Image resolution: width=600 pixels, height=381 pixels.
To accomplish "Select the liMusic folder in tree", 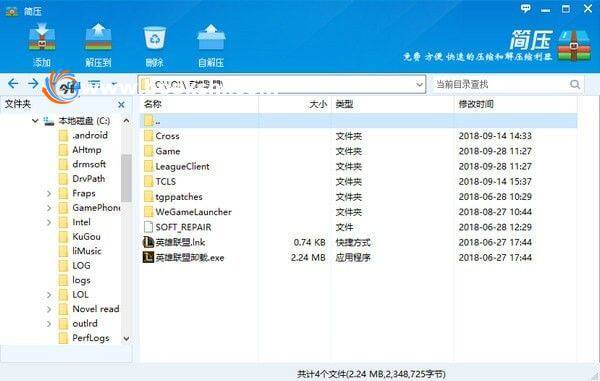I will [87, 251].
